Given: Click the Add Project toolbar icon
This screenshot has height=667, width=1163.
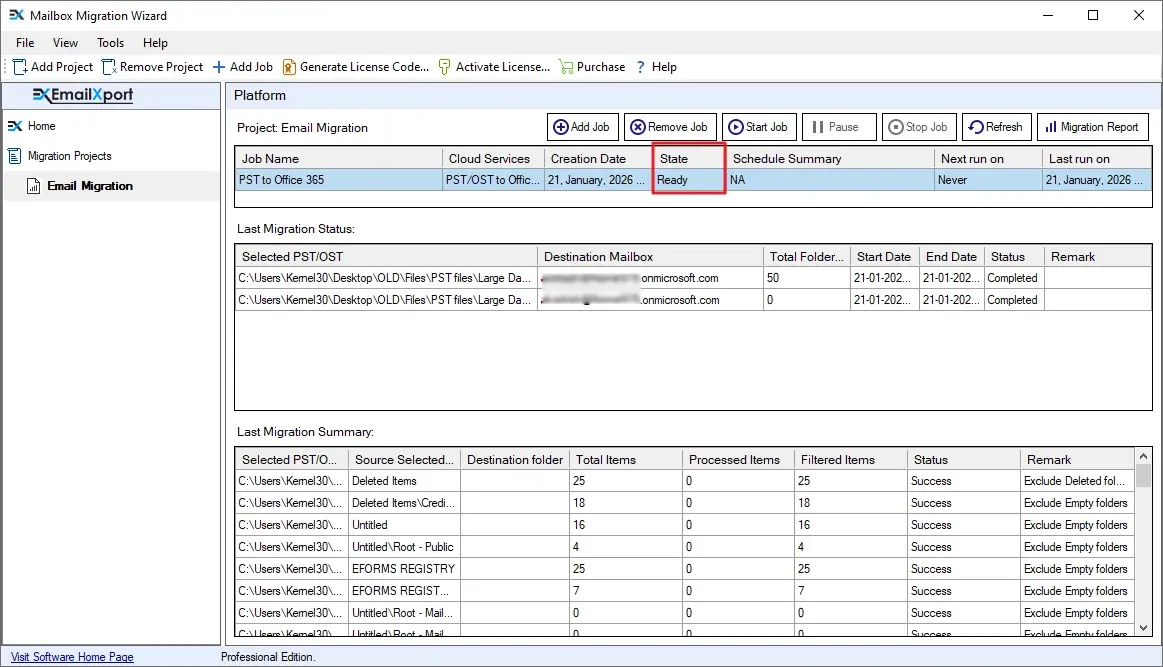Looking at the screenshot, I should click(20, 67).
